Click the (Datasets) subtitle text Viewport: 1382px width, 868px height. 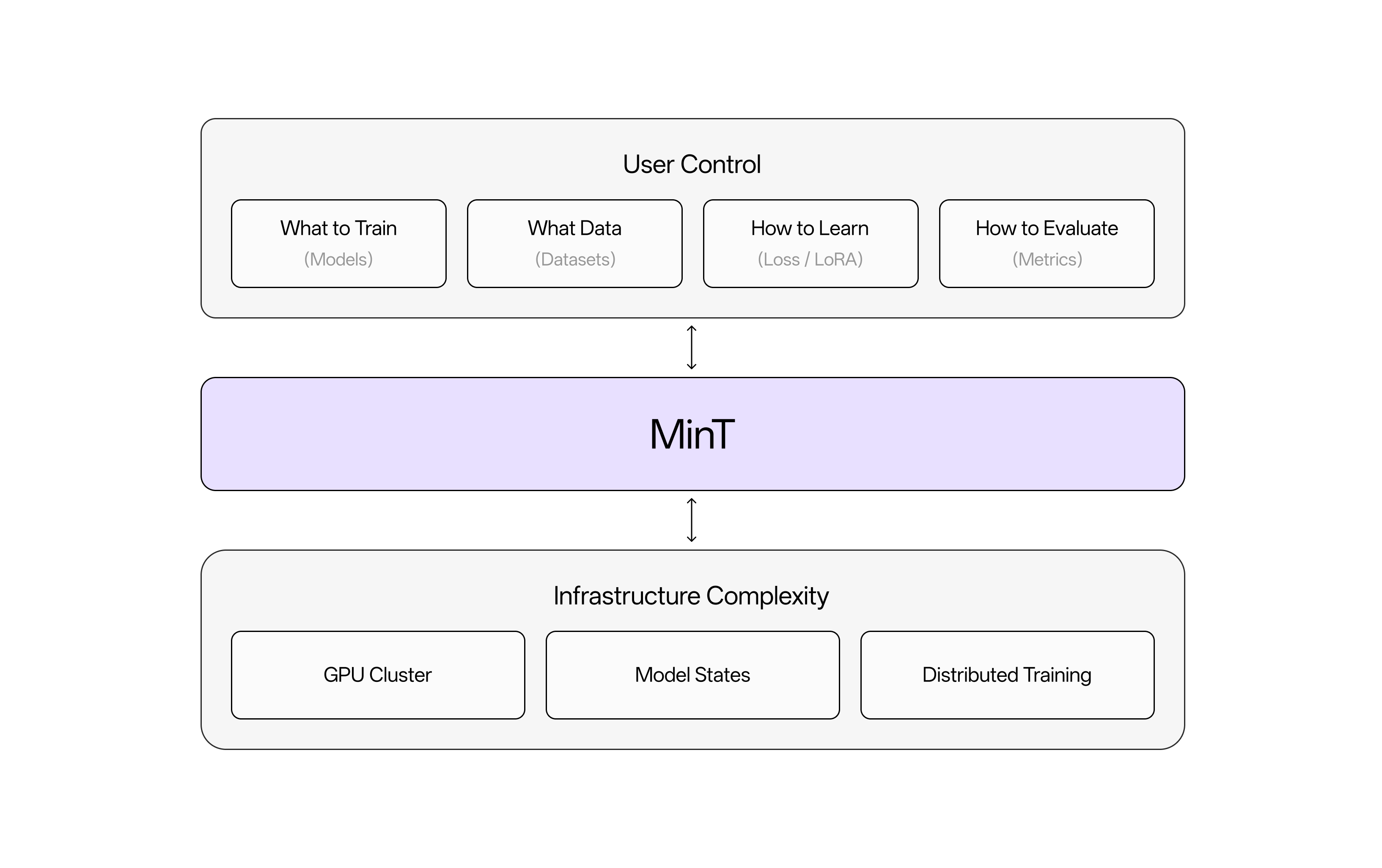point(574,259)
